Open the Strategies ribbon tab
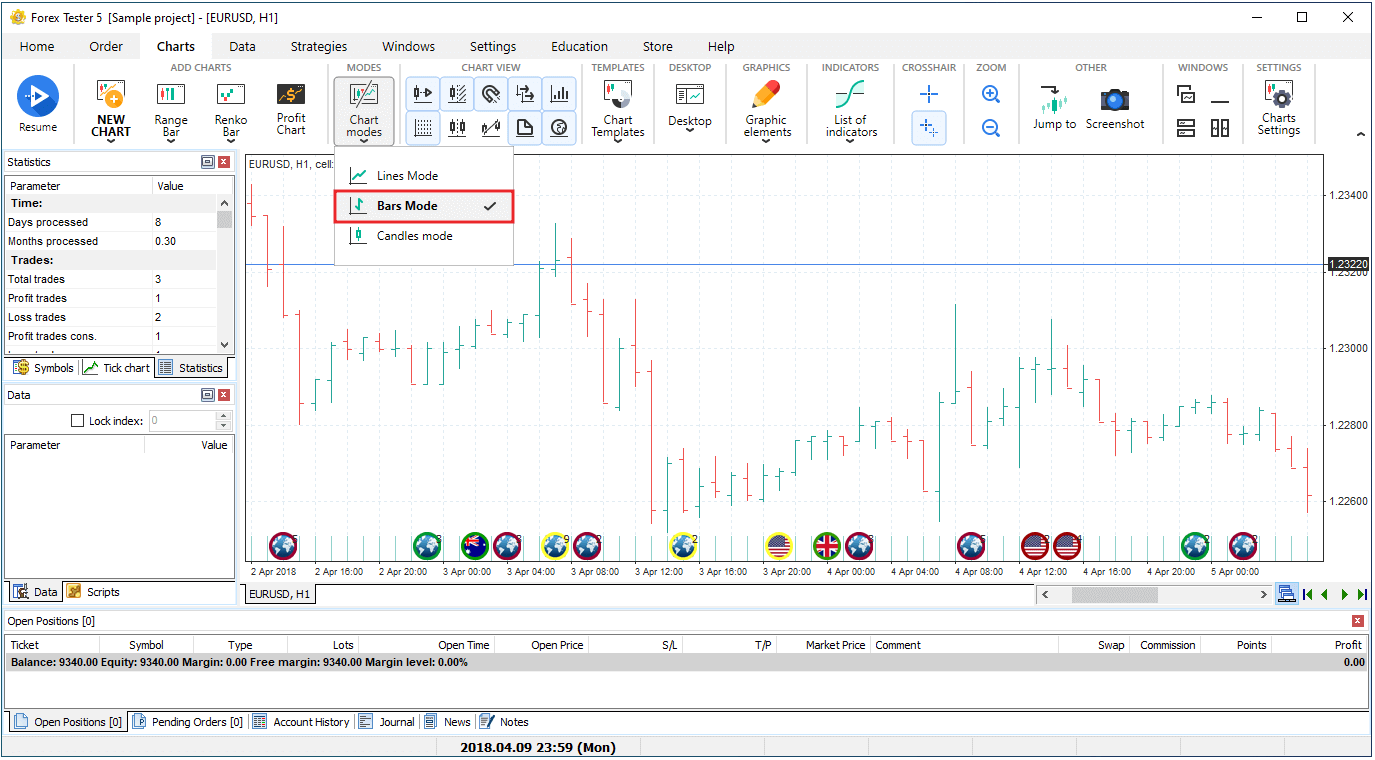The width and height of the screenshot is (1375, 760). coord(319,46)
